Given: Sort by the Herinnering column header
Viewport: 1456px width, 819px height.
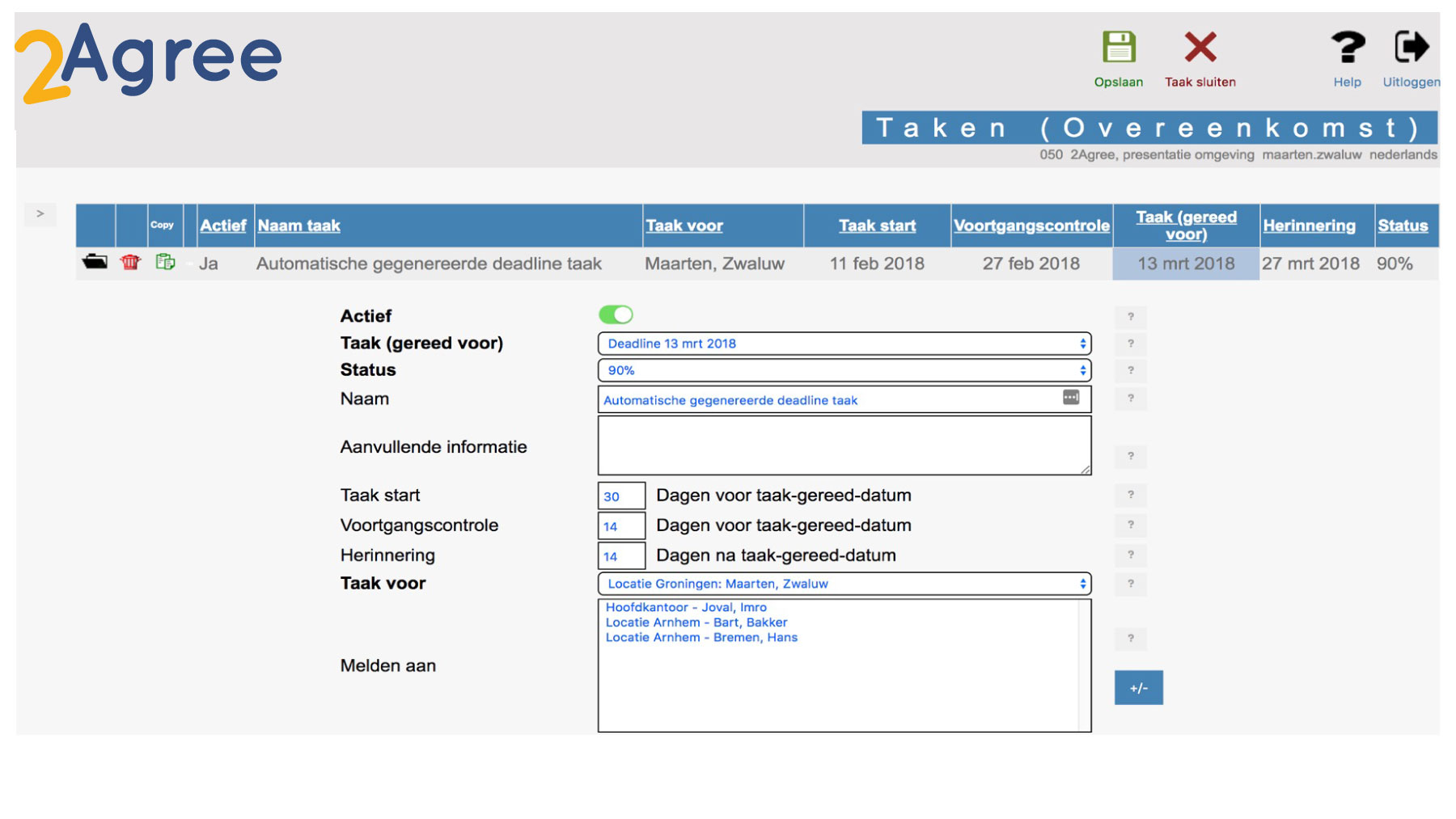Looking at the screenshot, I should coord(1311,226).
